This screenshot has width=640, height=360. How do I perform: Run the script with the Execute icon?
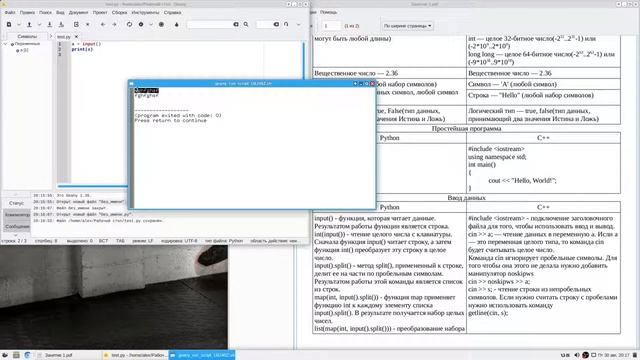161,24
